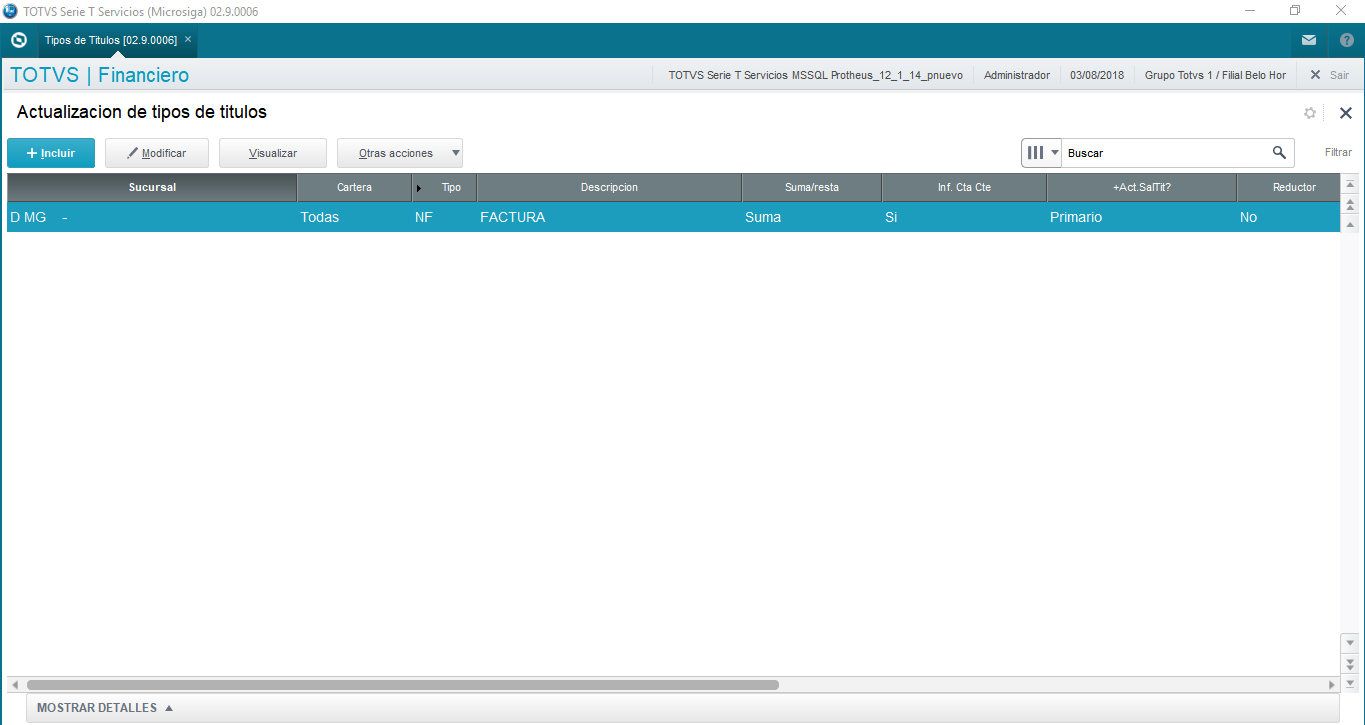This screenshot has height=725, width=1365.
Task: Jump to last record arrow in grid scrollbar
Action: [x=1350, y=682]
